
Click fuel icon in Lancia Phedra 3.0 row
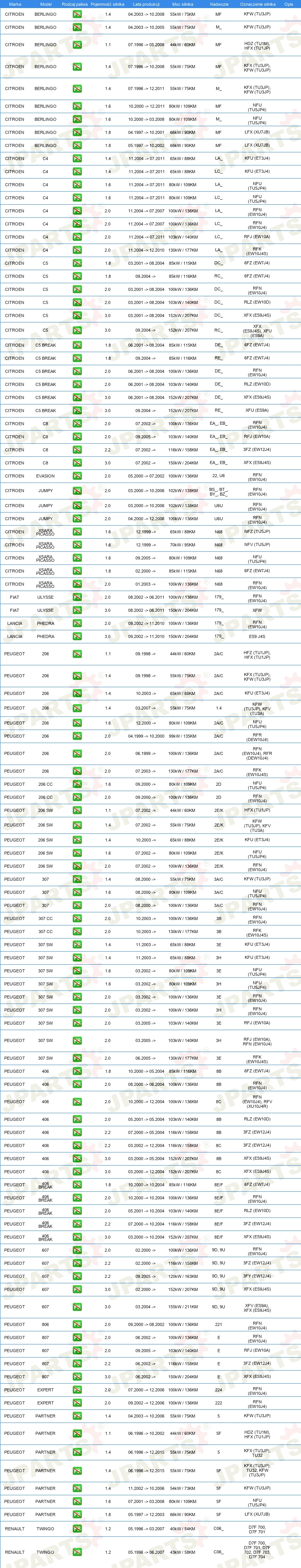point(77,637)
